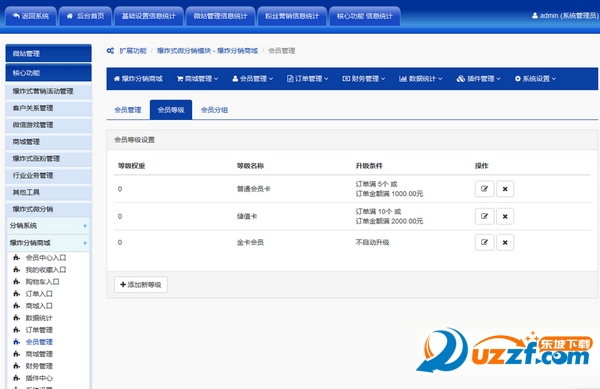600x389 pixels.
Task: Open 购物车入口 in sidebar tree
Action: click(x=42, y=282)
